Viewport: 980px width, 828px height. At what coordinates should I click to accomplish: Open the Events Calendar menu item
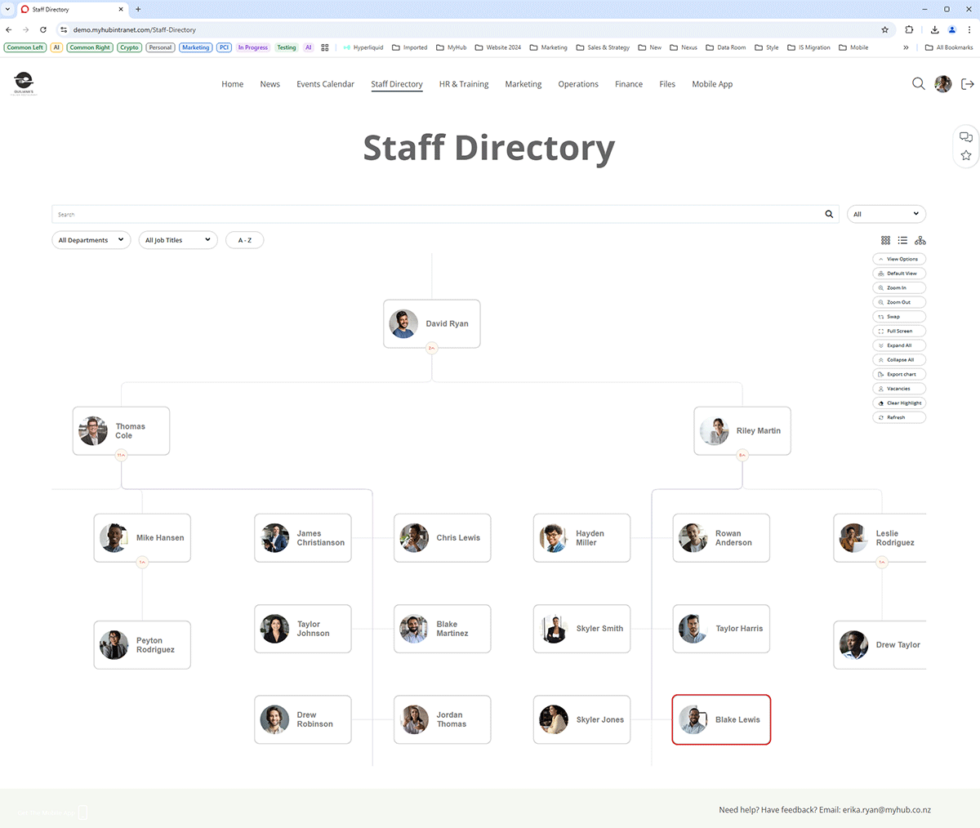325,84
